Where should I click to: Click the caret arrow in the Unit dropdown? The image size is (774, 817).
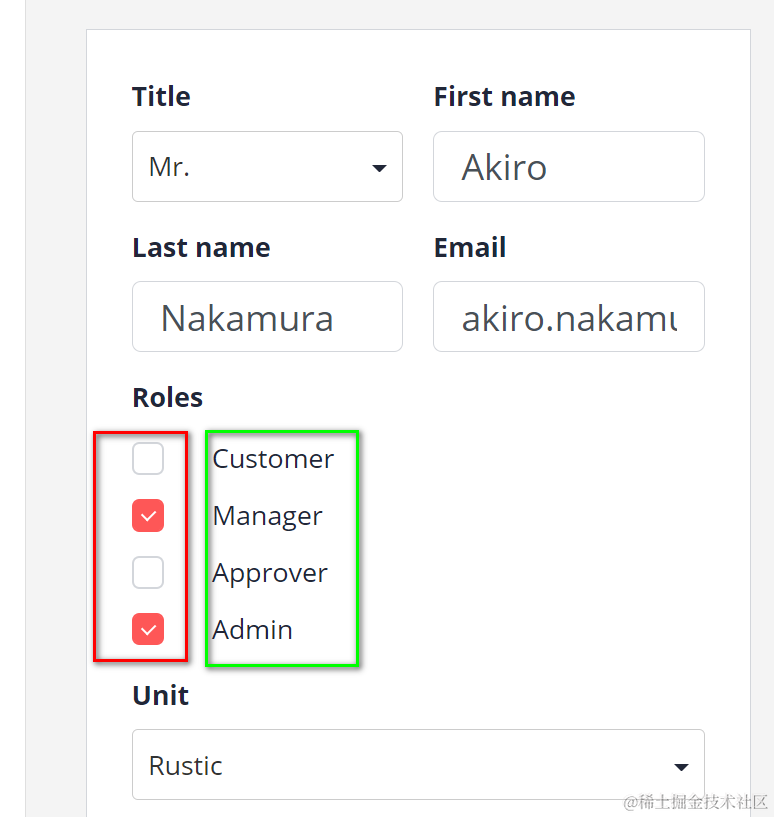tap(681, 767)
